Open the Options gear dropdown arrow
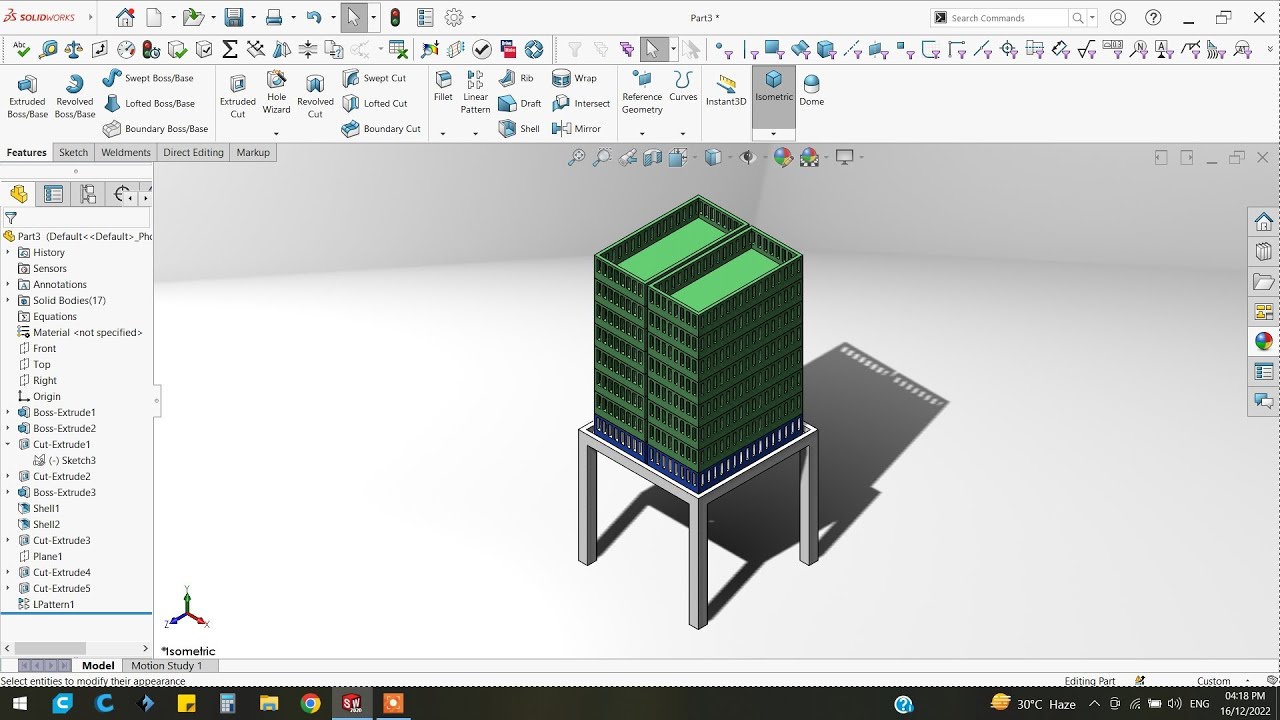Viewport: 1280px width, 720px height. 473,18
